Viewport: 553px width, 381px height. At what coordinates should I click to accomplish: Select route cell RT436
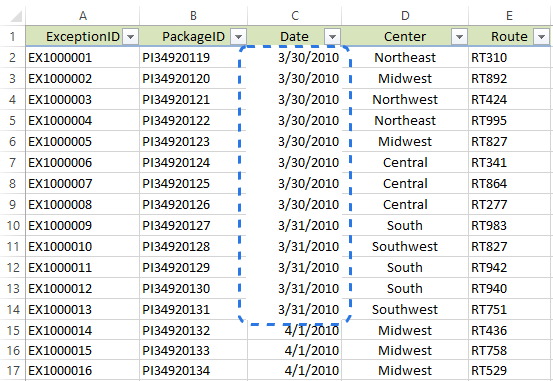pos(510,330)
